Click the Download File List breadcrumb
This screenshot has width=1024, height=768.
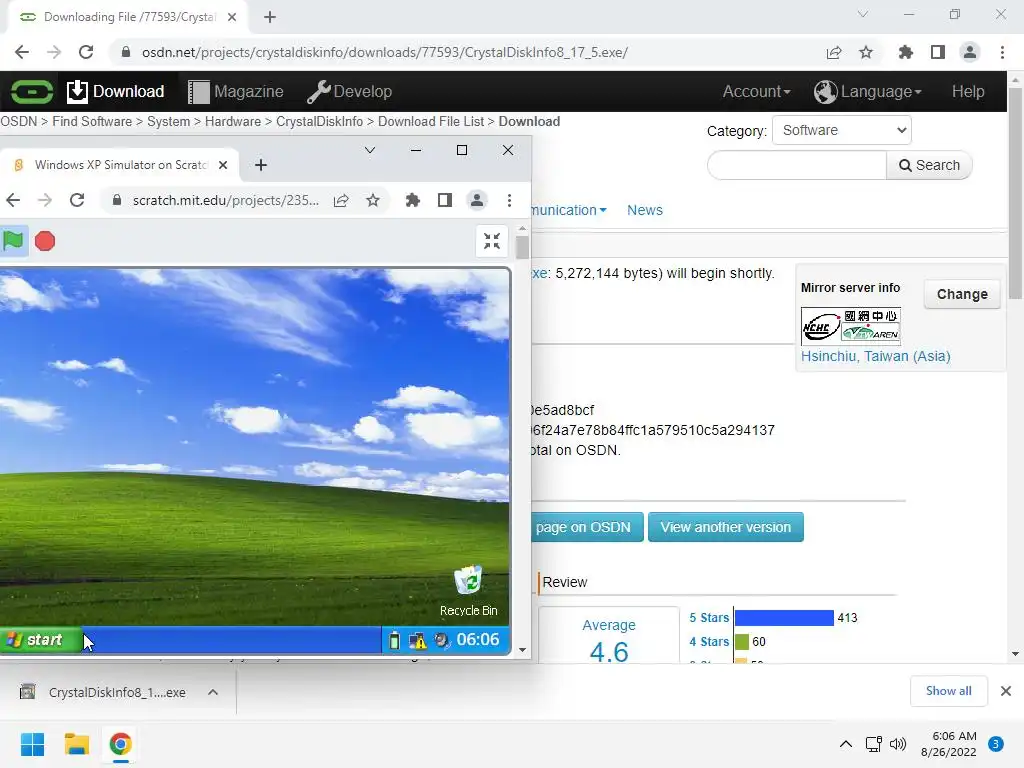pyautogui.click(x=431, y=121)
